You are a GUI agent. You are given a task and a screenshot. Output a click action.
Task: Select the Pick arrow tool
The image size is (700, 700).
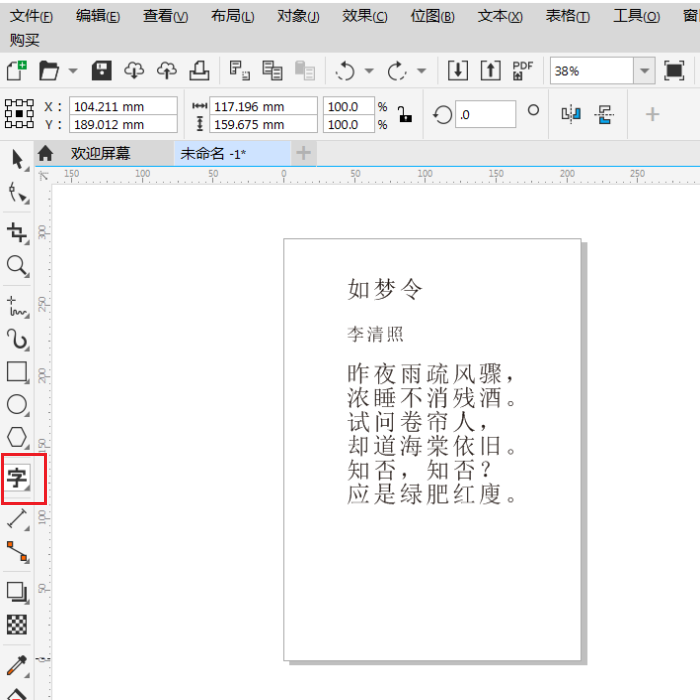18,159
